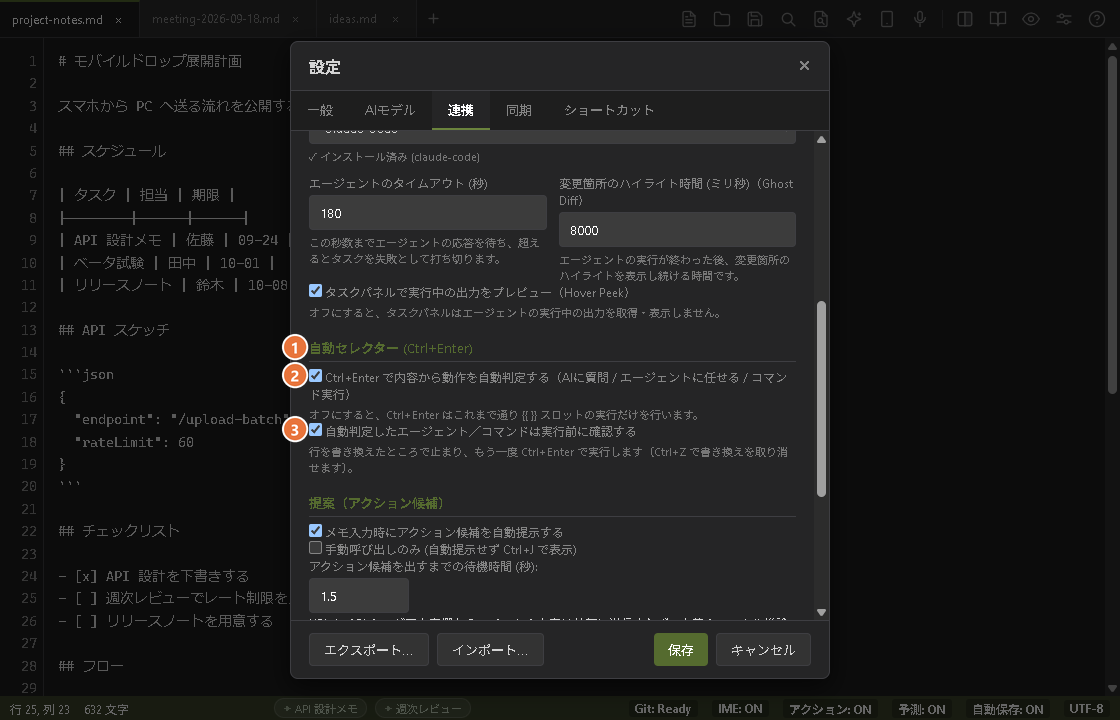Click the キャンセル button

coord(763,649)
